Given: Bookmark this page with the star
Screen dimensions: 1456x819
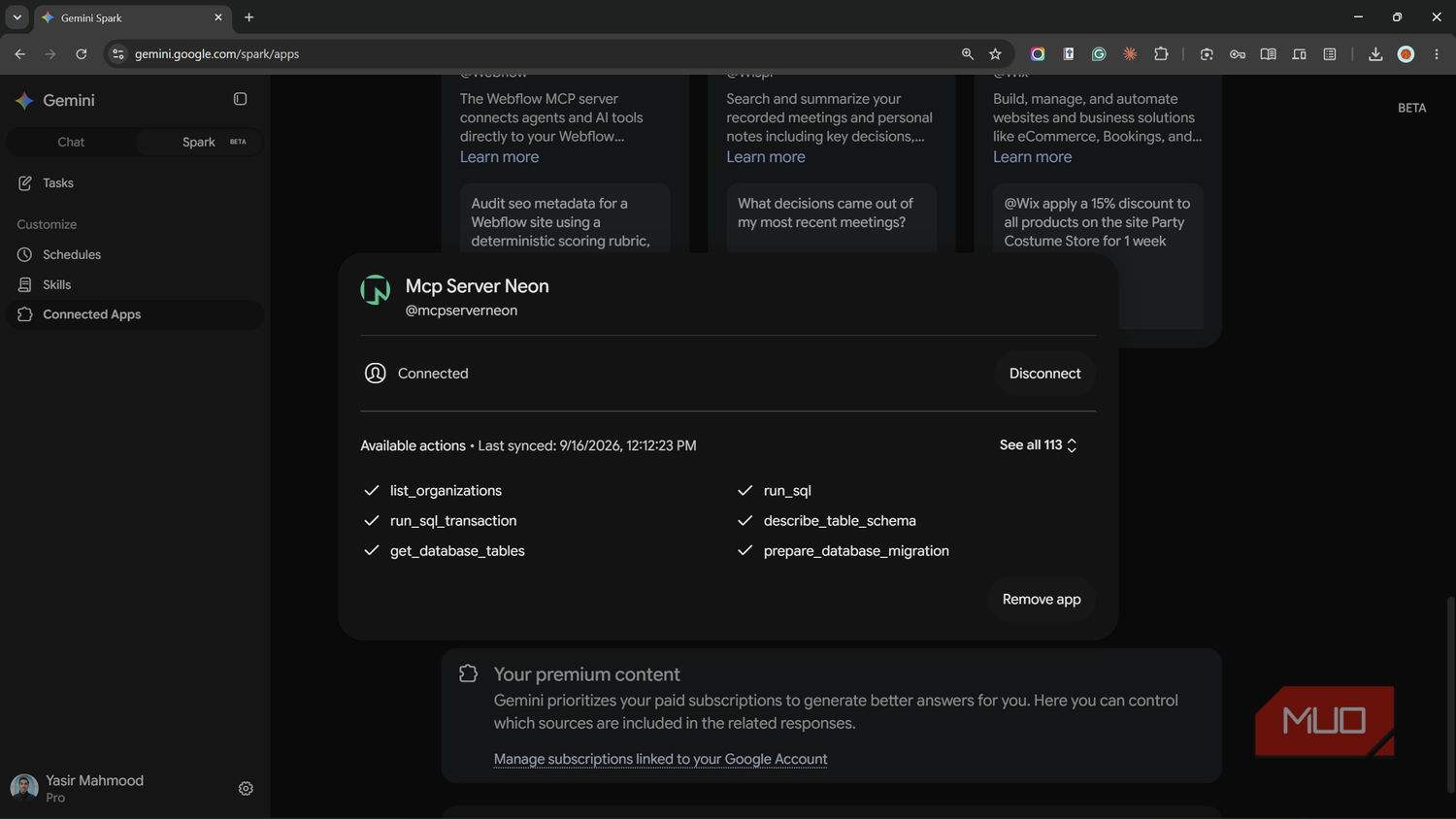Looking at the screenshot, I should [x=995, y=54].
